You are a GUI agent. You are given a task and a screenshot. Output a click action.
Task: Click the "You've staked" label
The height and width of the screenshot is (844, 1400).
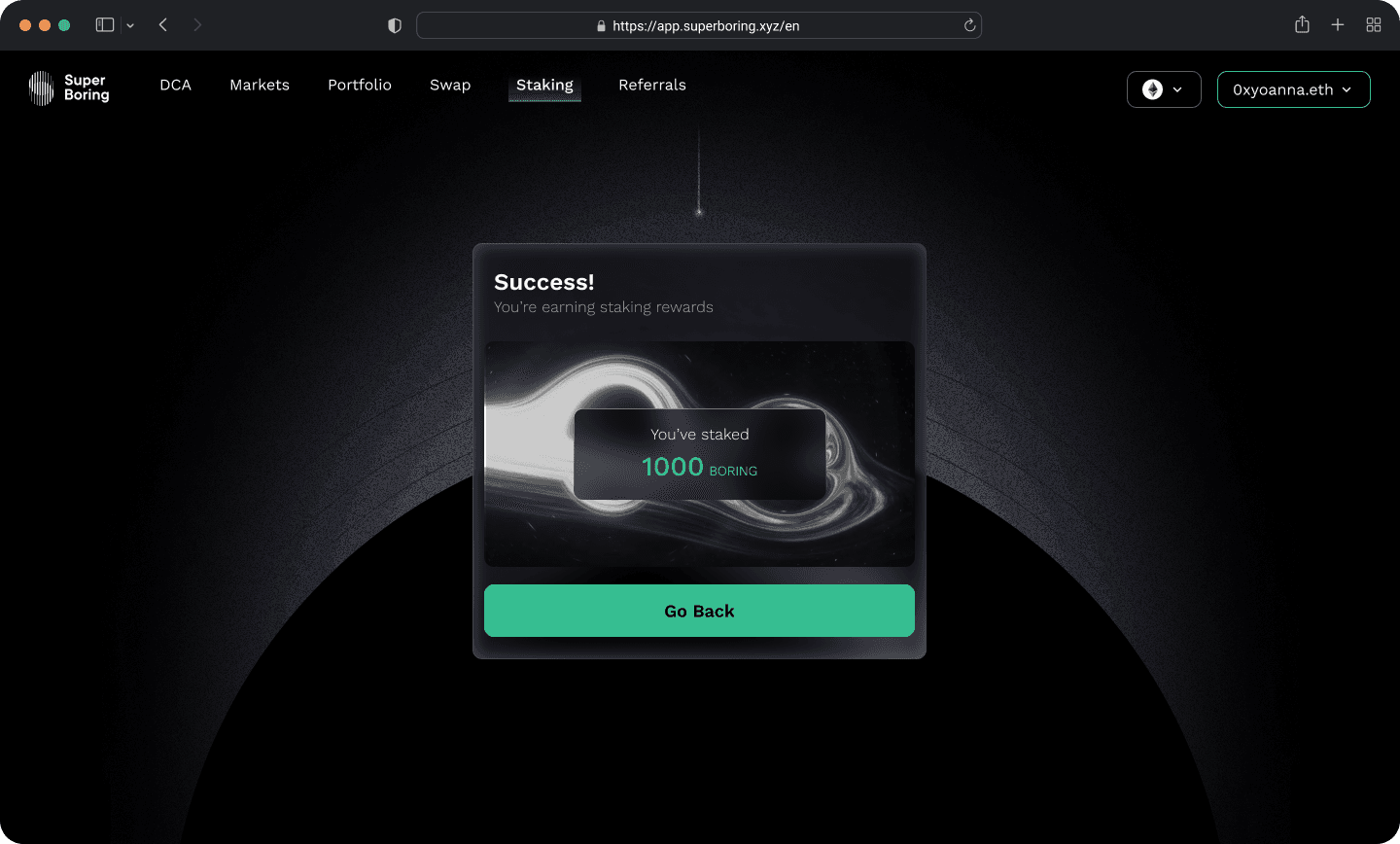point(699,435)
